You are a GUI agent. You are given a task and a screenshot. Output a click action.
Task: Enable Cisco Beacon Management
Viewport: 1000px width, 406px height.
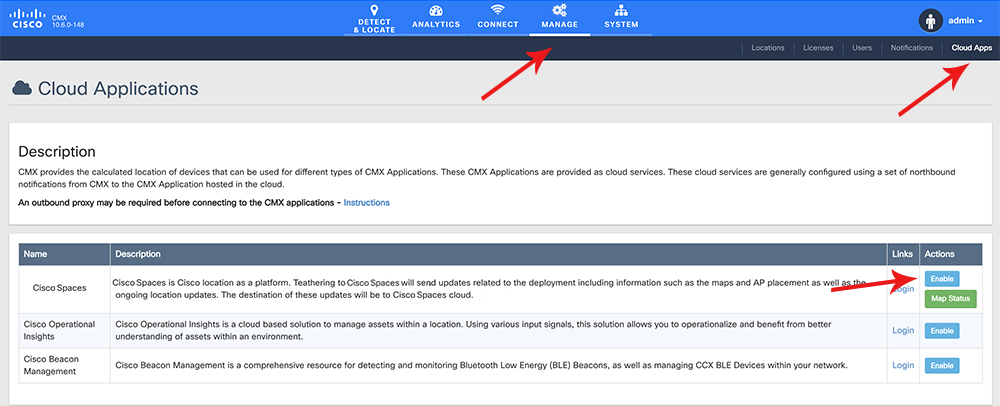click(942, 366)
